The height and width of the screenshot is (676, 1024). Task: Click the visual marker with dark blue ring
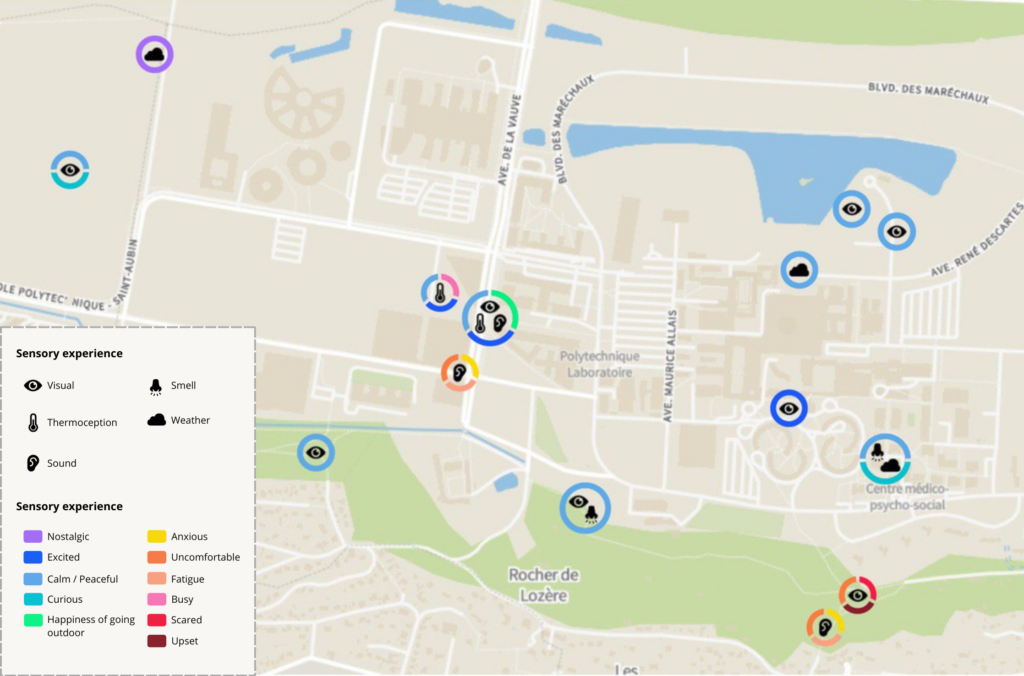pos(788,408)
